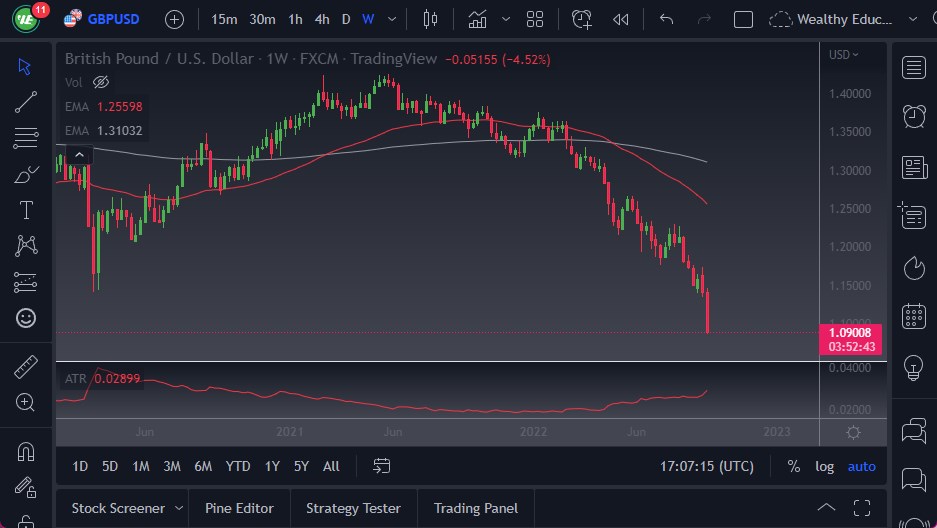Toggle the auto scale option
The width and height of the screenshot is (937, 528).
861,466
